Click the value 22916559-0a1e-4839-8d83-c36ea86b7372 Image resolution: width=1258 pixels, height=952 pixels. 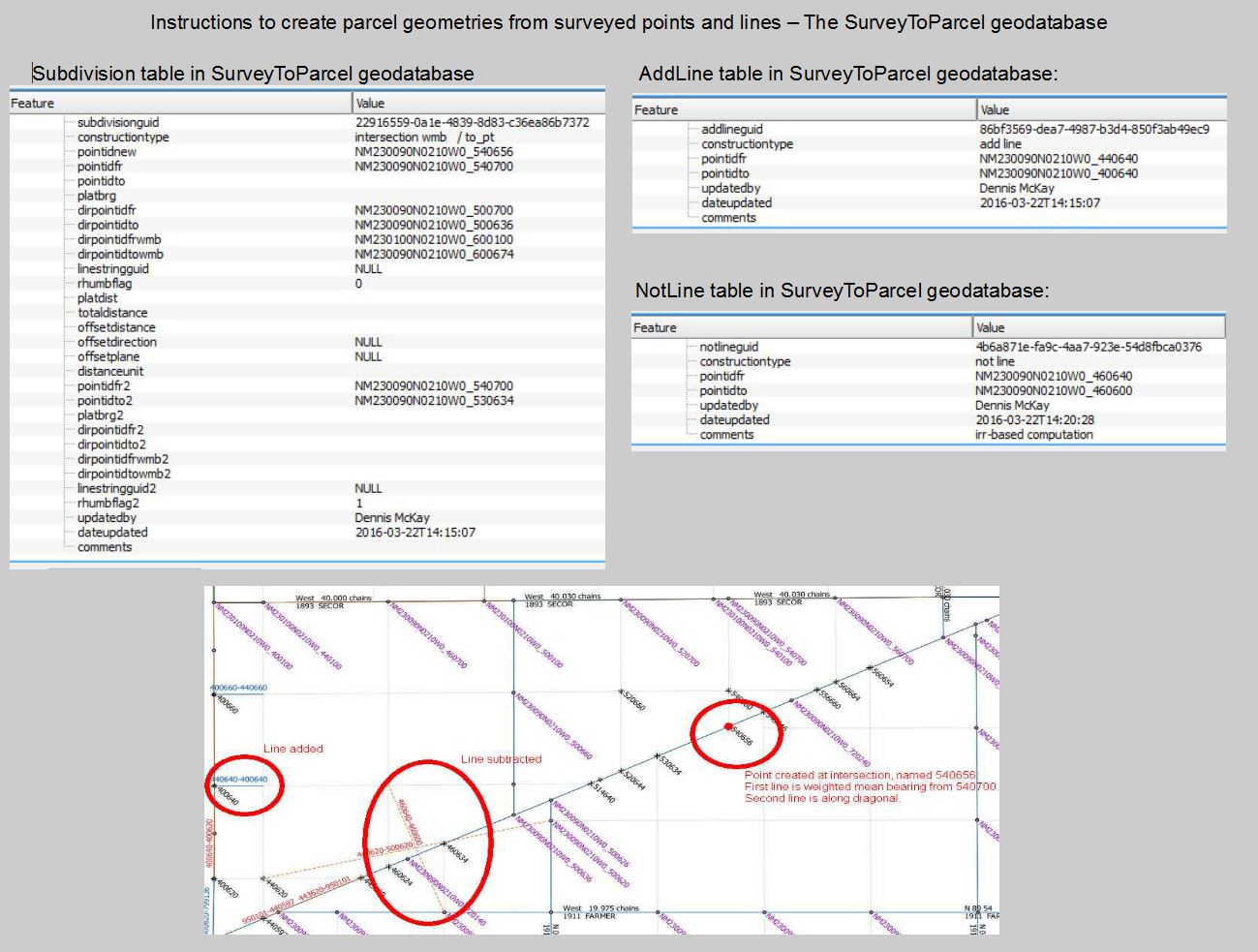point(472,122)
